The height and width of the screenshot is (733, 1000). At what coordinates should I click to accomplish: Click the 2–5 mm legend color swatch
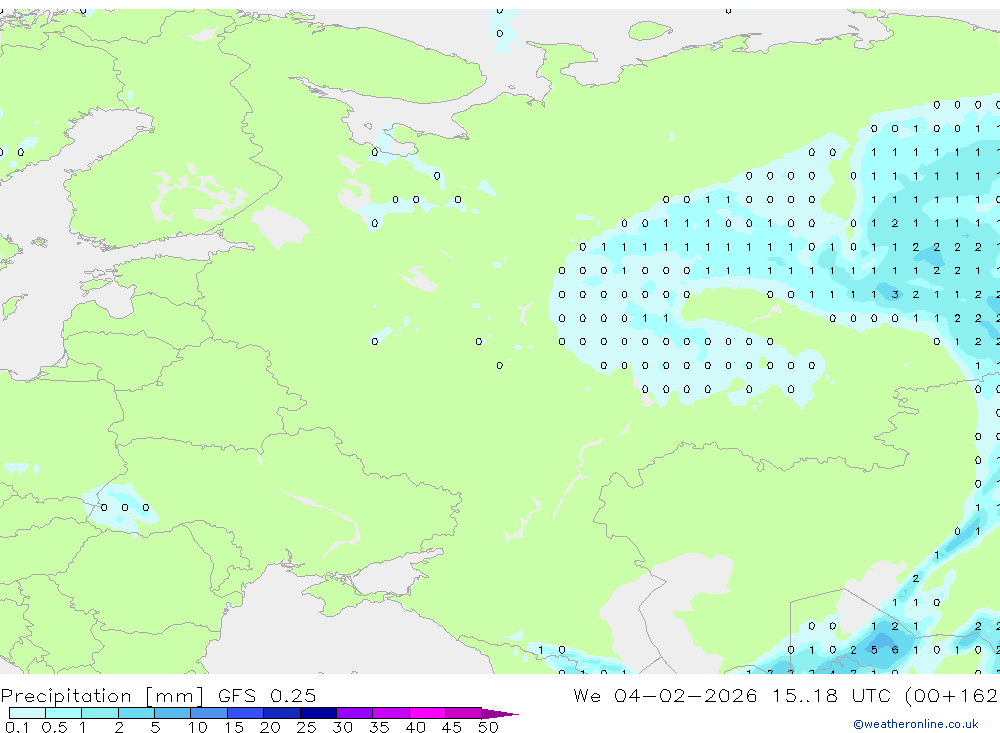pyautogui.click(x=136, y=713)
